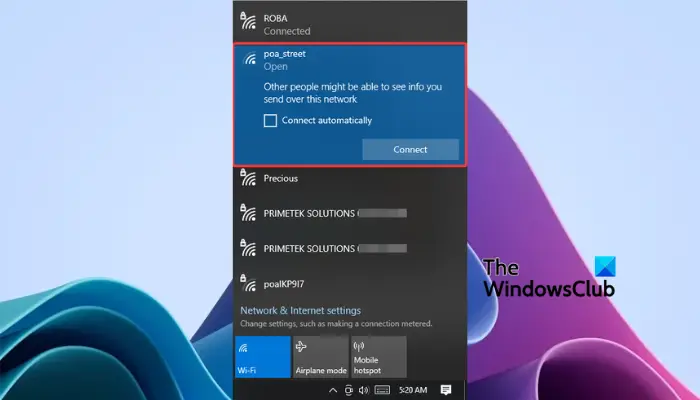This screenshot has width=700, height=400.
Task: Select the Precious Wi-Fi network
Action: 350,179
